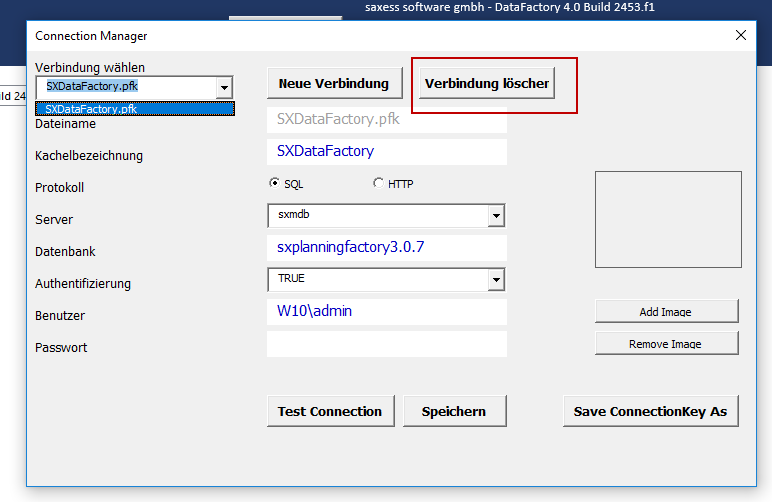
Task: Choose the HTTP protocol radio button
Action: tap(378, 183)
